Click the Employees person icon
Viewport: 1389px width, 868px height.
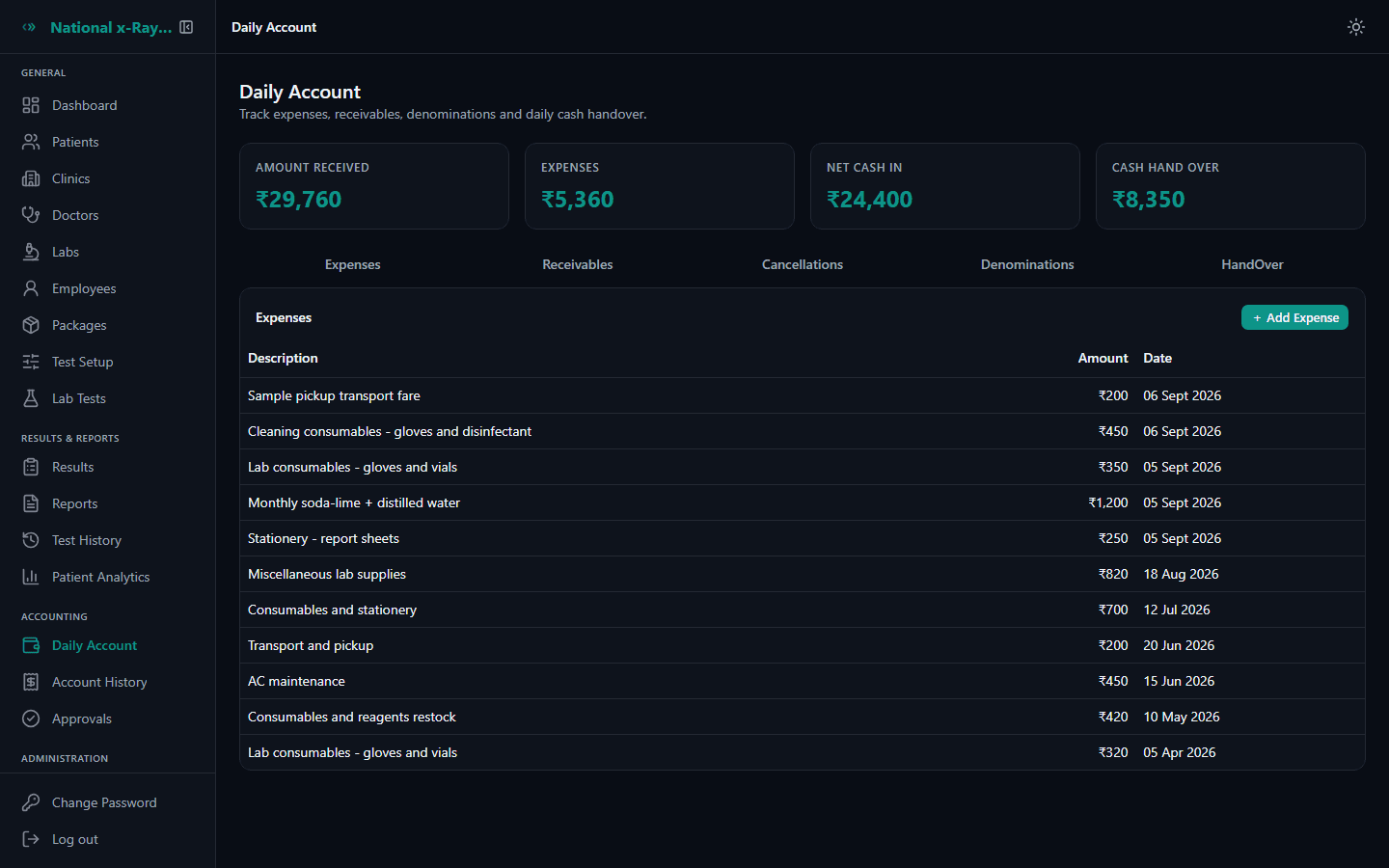pyautogui.click(x=31, y=288)
